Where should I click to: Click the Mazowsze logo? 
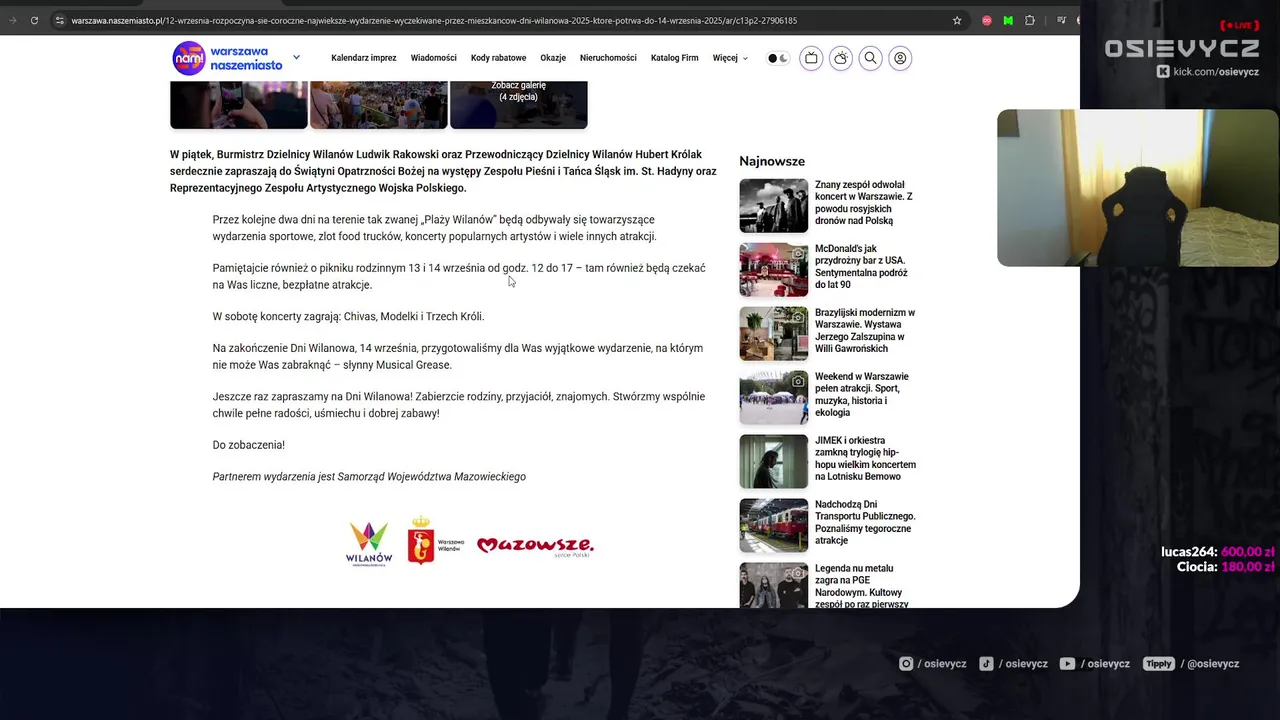coord(535,546)
